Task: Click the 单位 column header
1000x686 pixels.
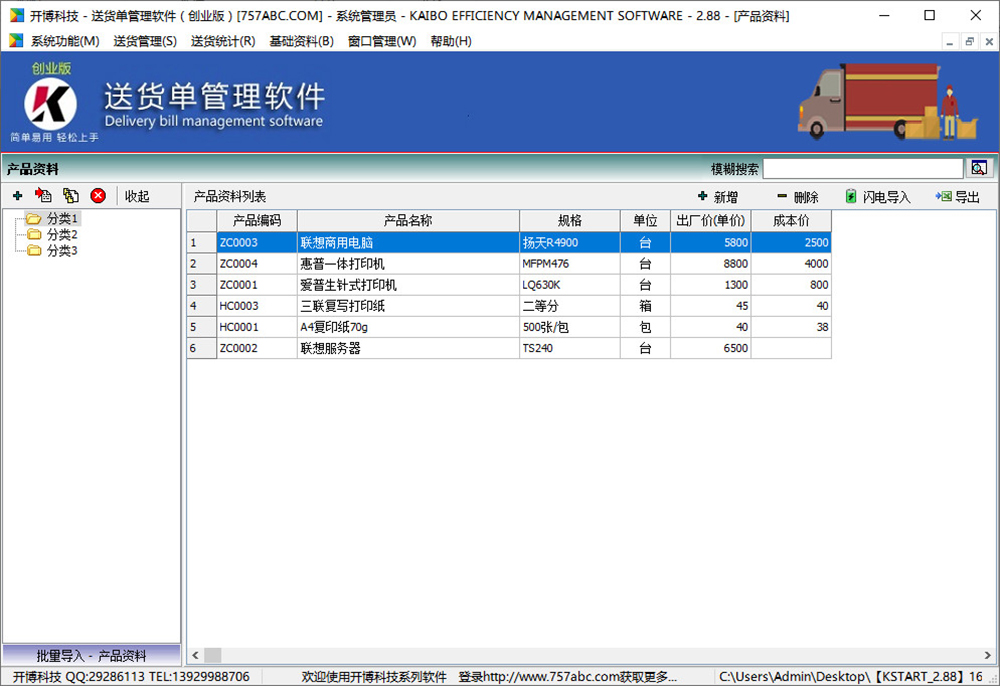Action: click(x=645, y=221)
